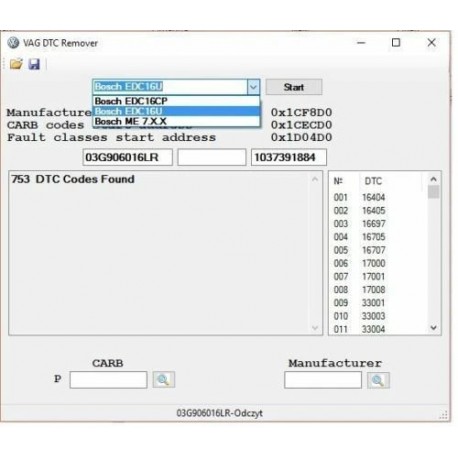Click the VW logo in title bar

pos(13,43)
